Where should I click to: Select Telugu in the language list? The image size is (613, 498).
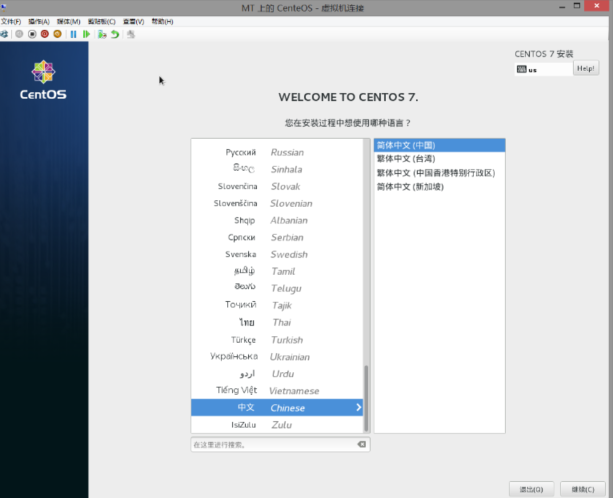tap(277, 288)
